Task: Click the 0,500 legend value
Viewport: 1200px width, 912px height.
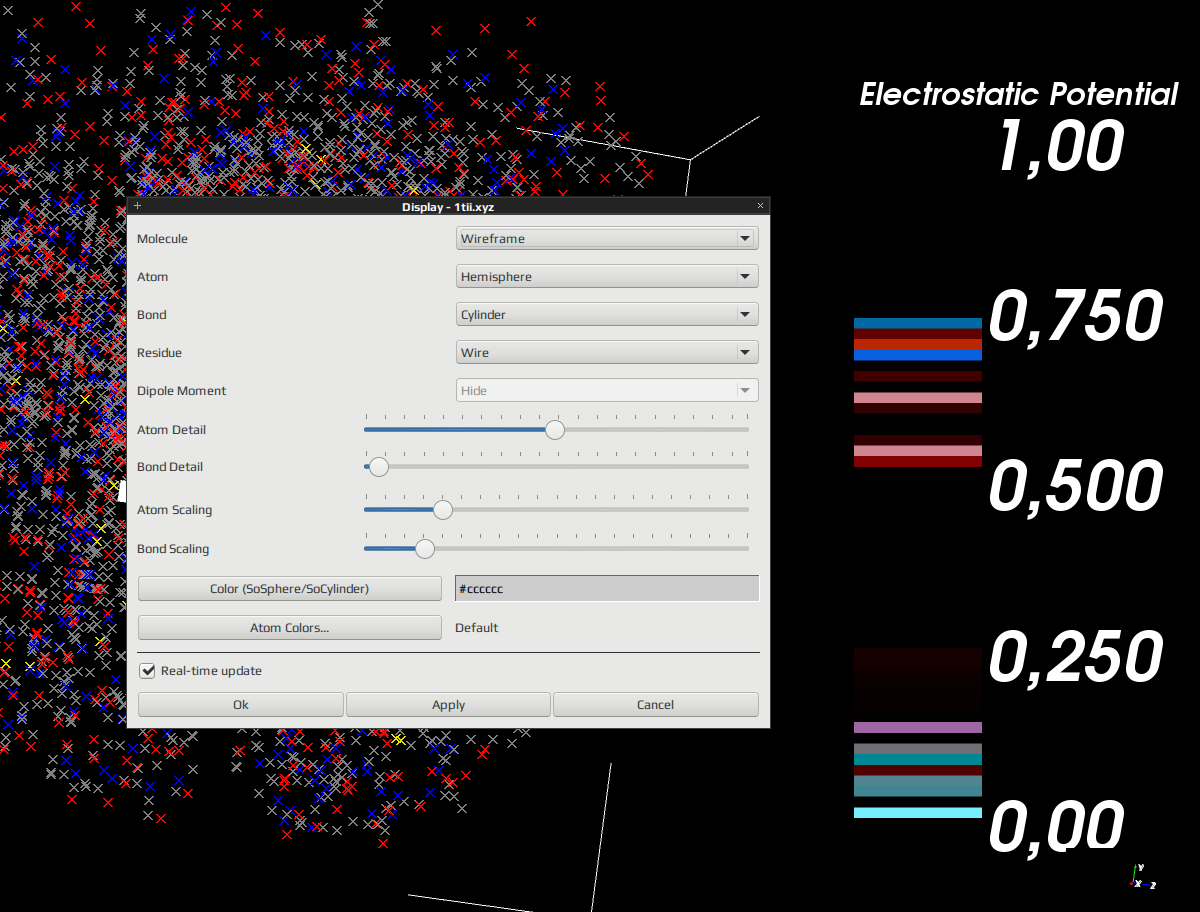Action: tap(1076, 487)
